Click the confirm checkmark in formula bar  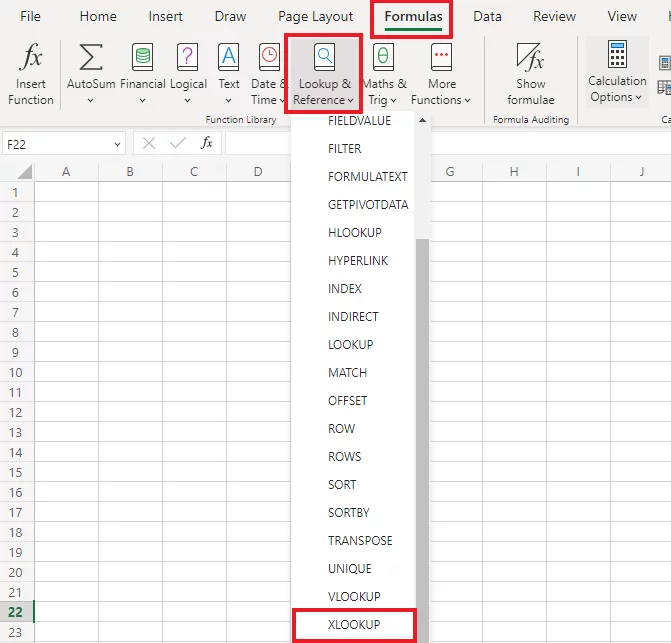(x=178, y=143)
